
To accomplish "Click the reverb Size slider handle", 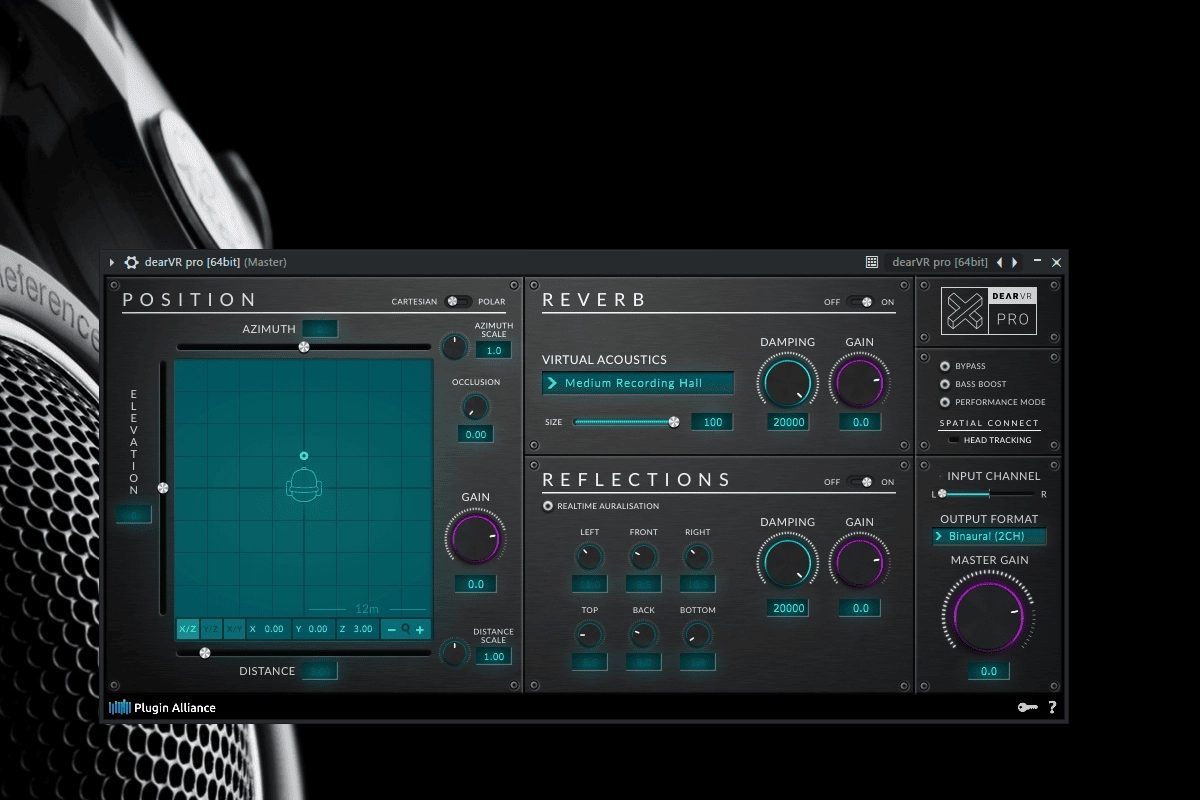I will [x=674, y=422].
